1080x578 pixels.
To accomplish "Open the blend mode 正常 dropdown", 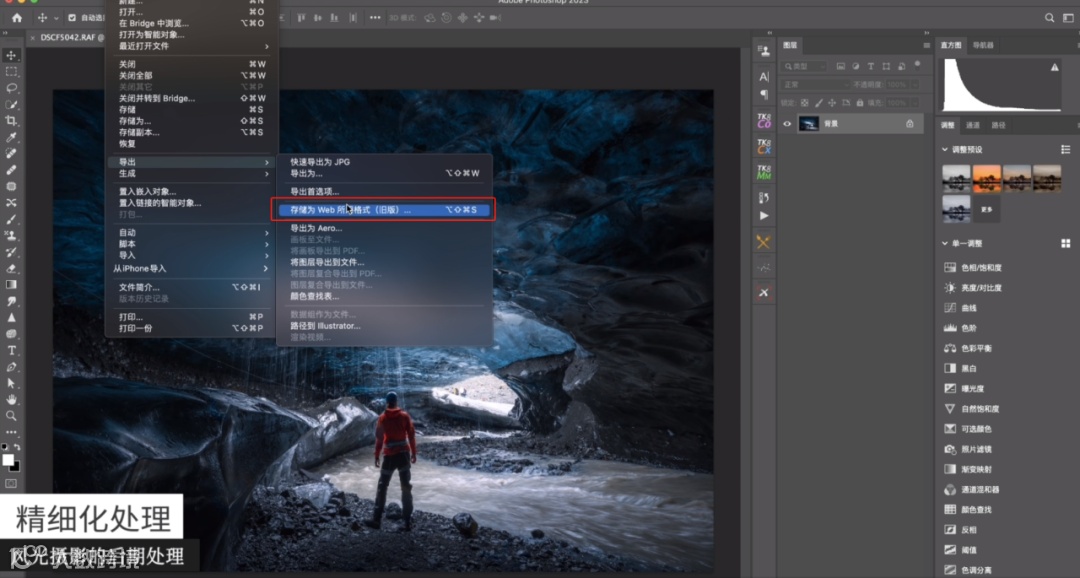I will pos(816,84).
